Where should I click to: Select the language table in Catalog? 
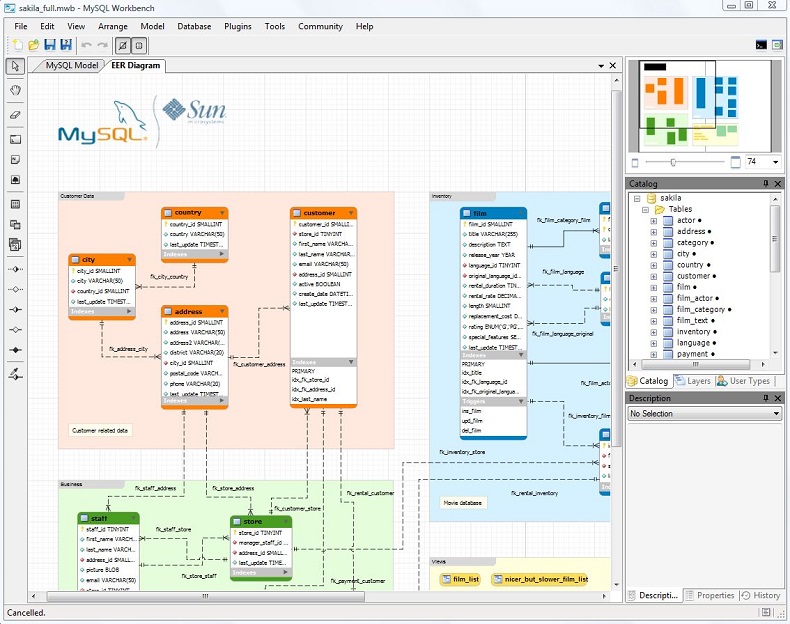693,343
